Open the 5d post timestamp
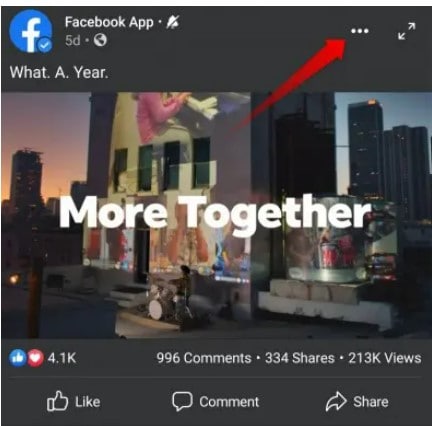 (73, 40)
